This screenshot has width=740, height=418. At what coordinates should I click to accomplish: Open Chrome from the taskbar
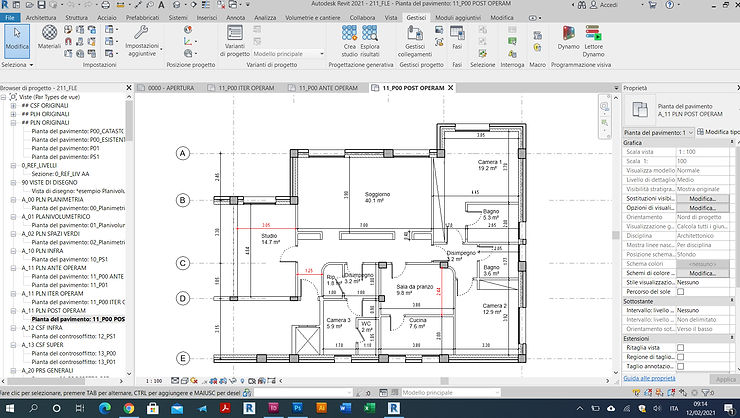[x=128, y=408]
